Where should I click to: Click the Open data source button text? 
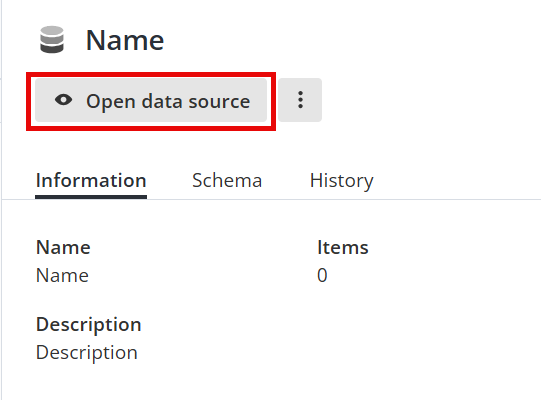click(x=168, y=101)
